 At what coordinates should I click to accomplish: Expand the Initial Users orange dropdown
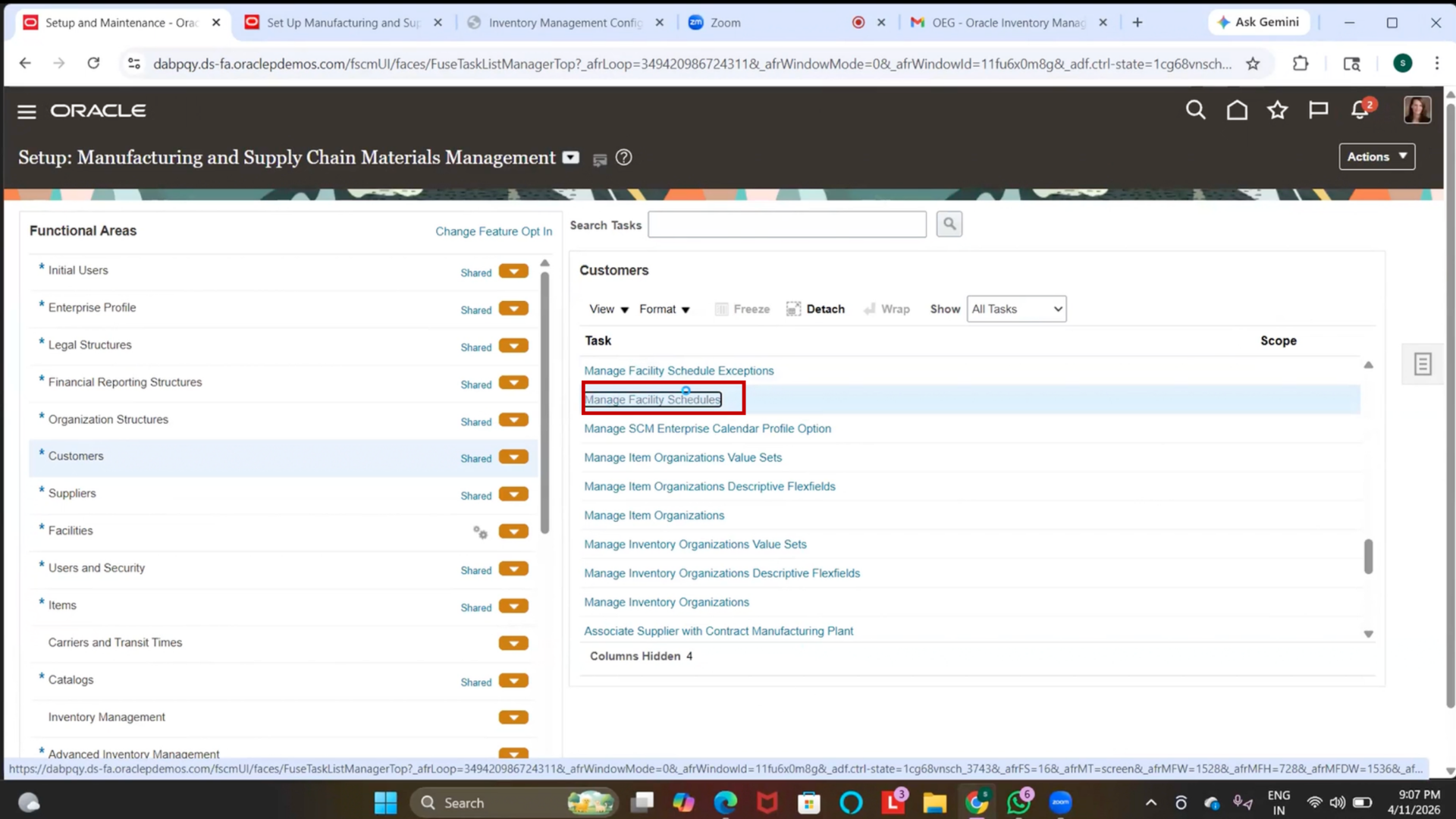[x=513, y=271]
